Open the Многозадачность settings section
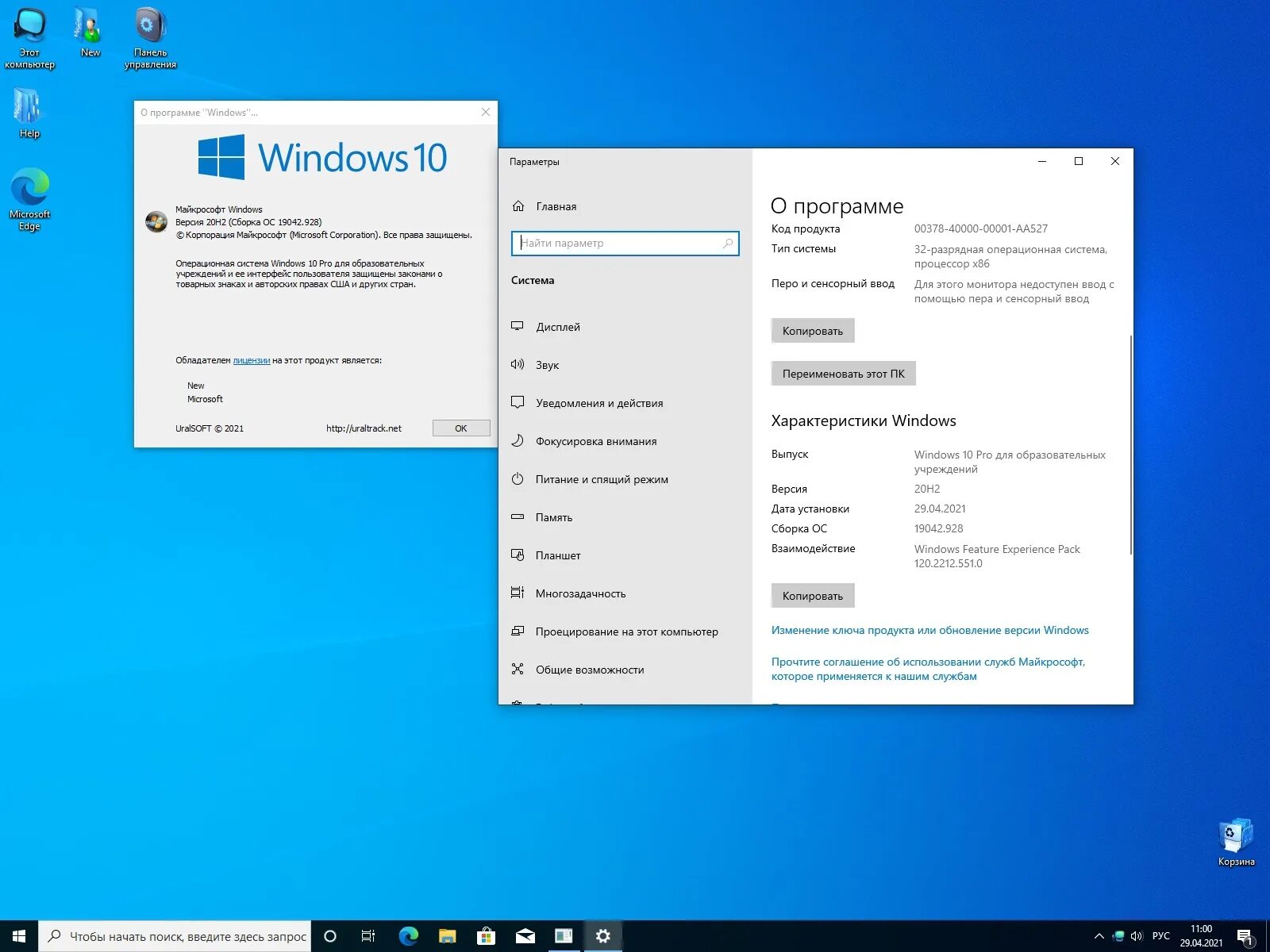The width and height of the screenshot is (1270, 952). 625,593
